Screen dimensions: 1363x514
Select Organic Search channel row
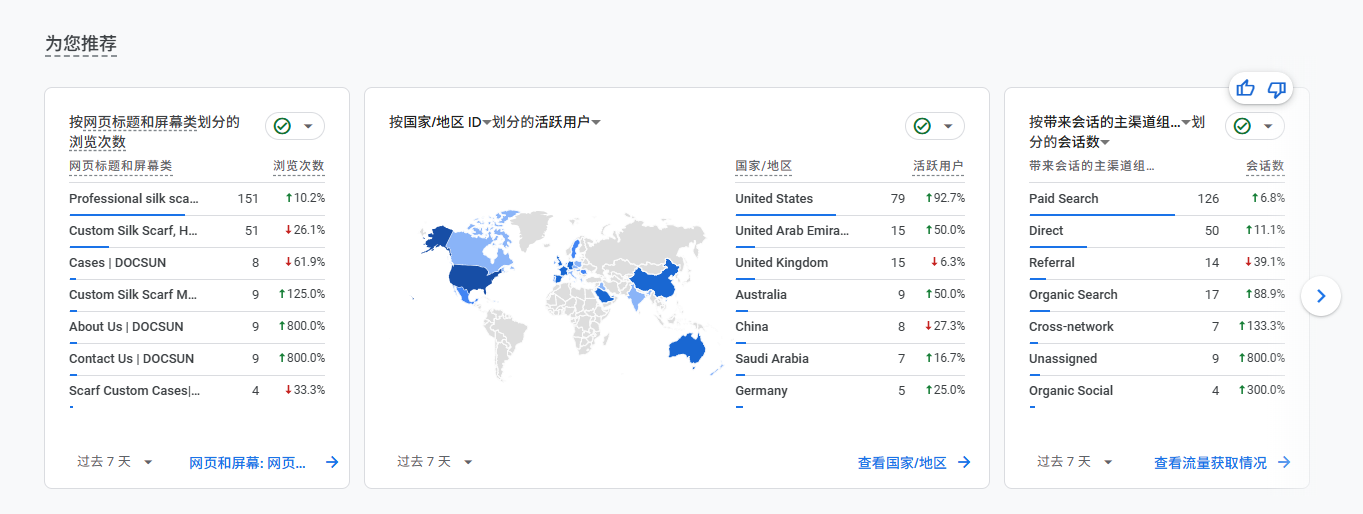point(1157,295)
